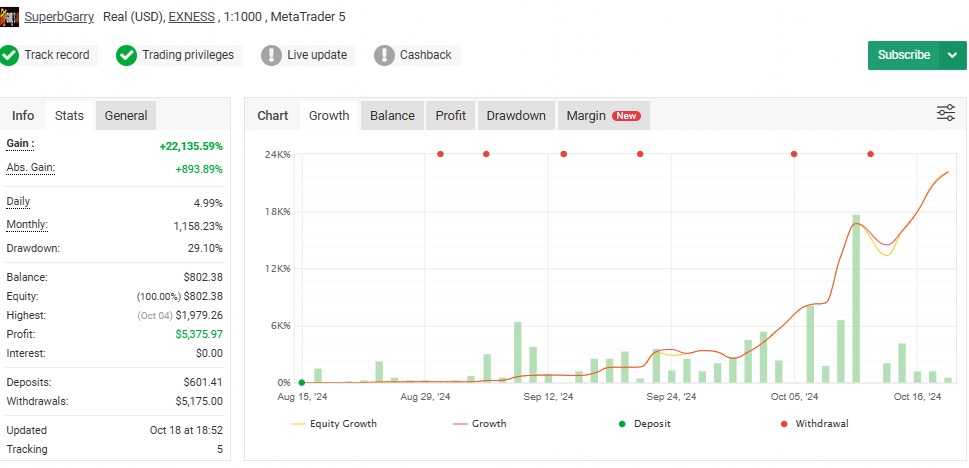Click the green deposit dot at Aug 15
Viewport: 969px width, 468px height.
302,383
